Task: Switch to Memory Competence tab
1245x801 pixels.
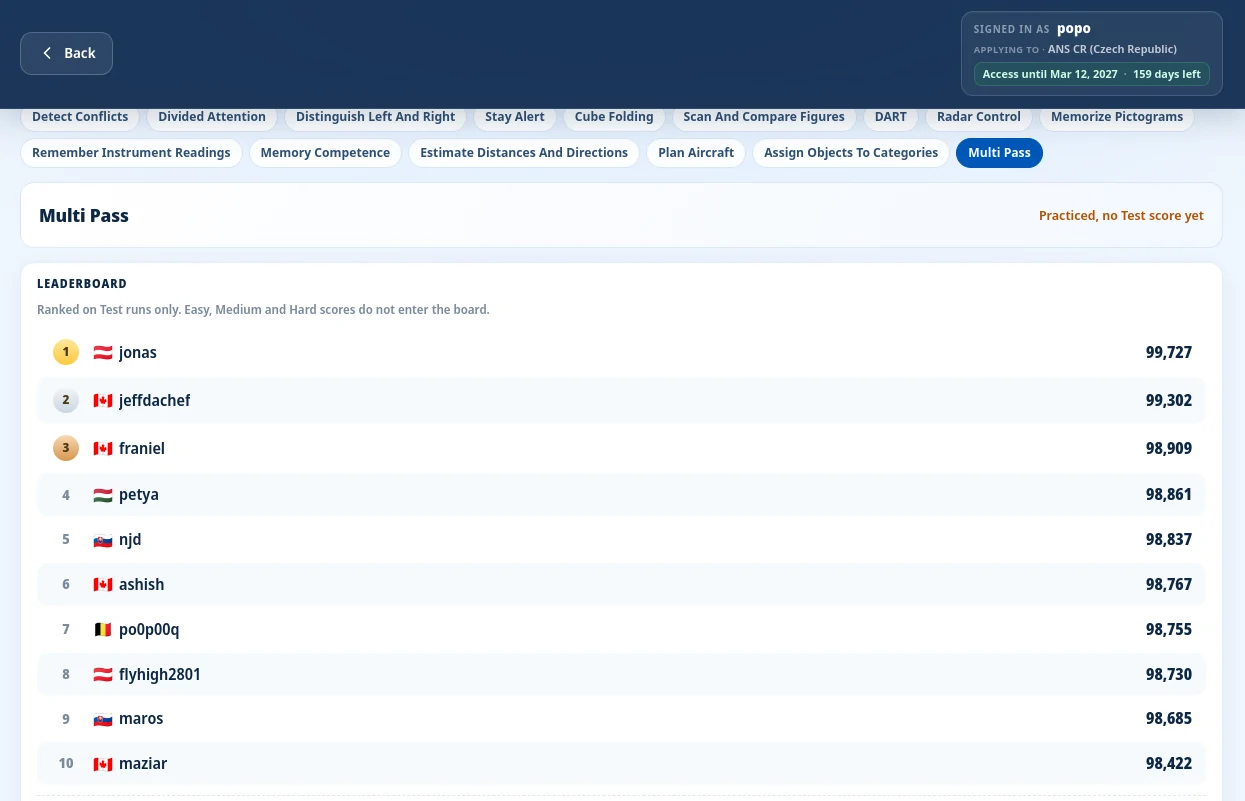Action: tap(325, 153)
